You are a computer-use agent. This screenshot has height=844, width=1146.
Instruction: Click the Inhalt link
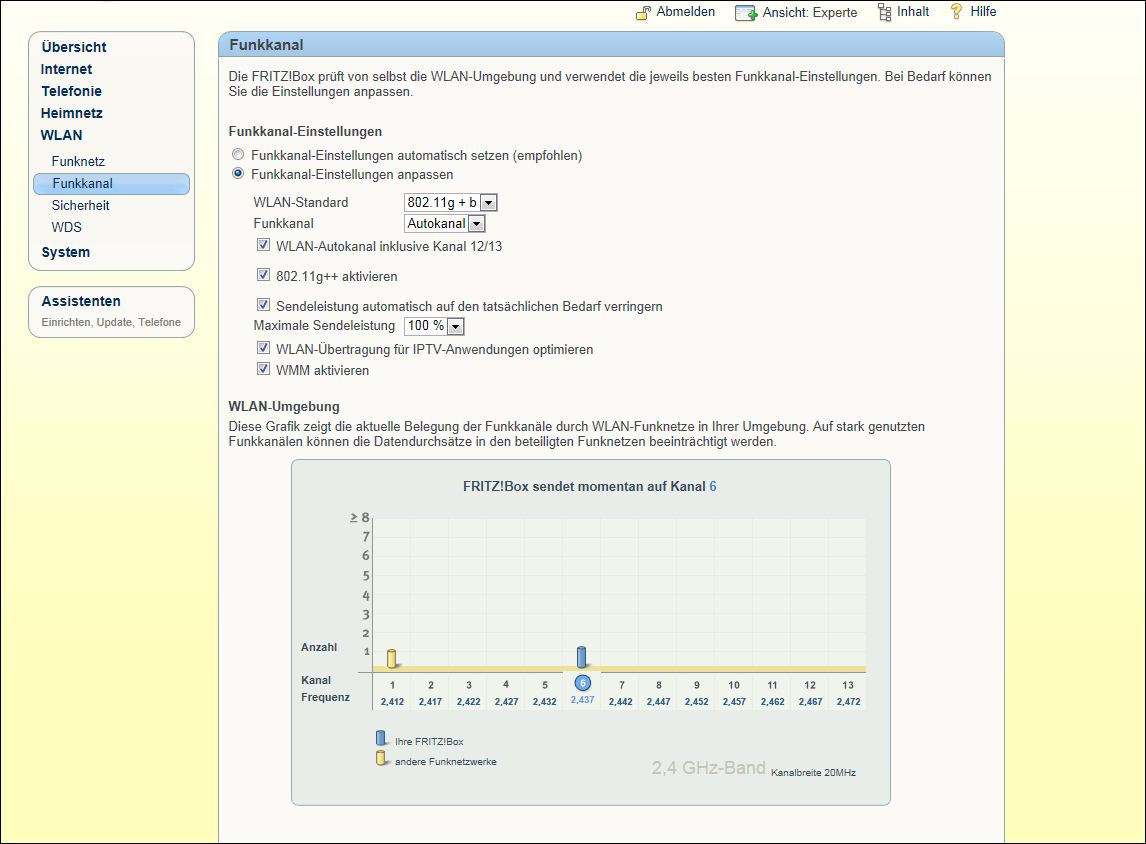[x=913, y=12]
